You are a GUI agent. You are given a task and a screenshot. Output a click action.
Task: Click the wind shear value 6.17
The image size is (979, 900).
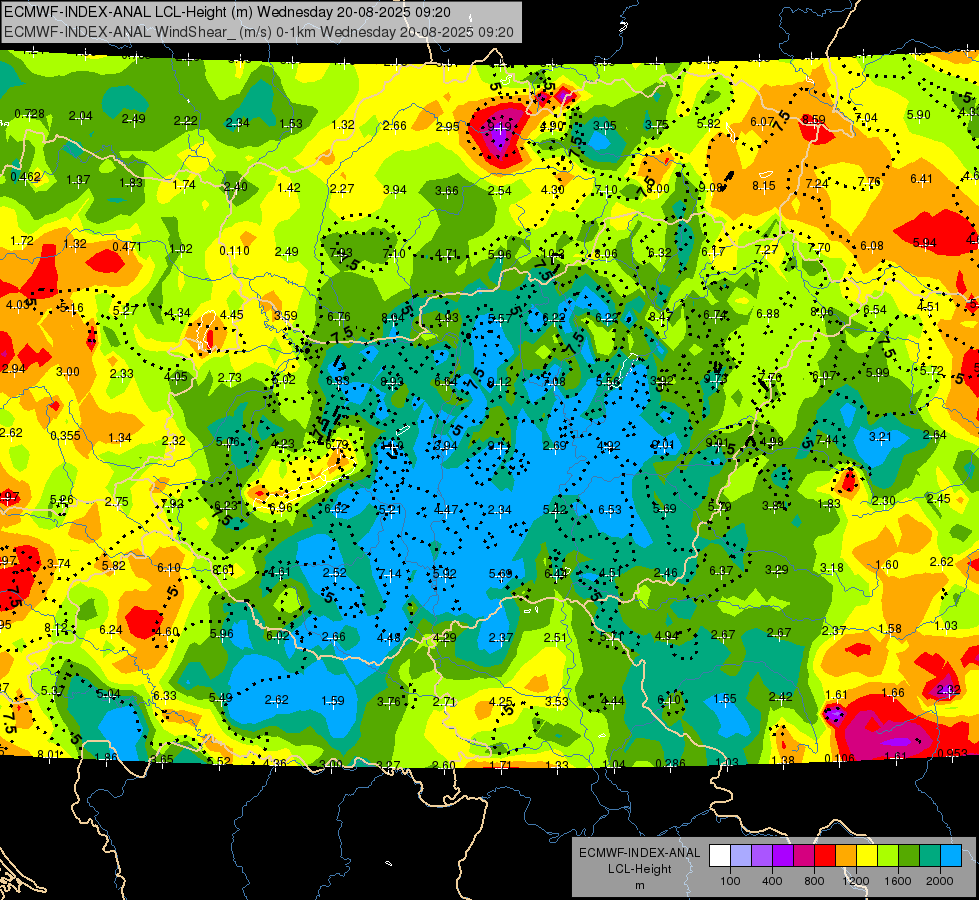713,252
